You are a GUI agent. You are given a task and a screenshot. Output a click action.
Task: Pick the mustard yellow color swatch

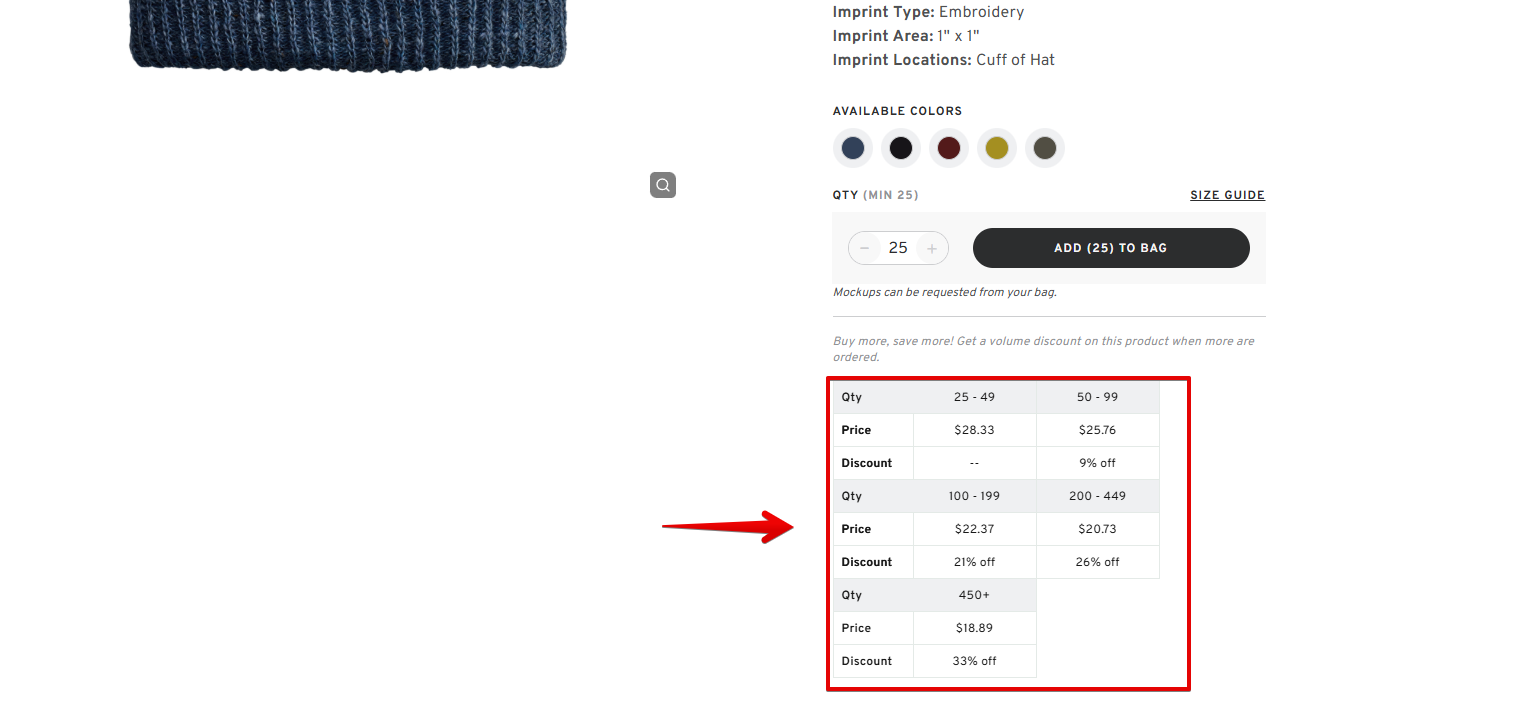pos(997,148)
